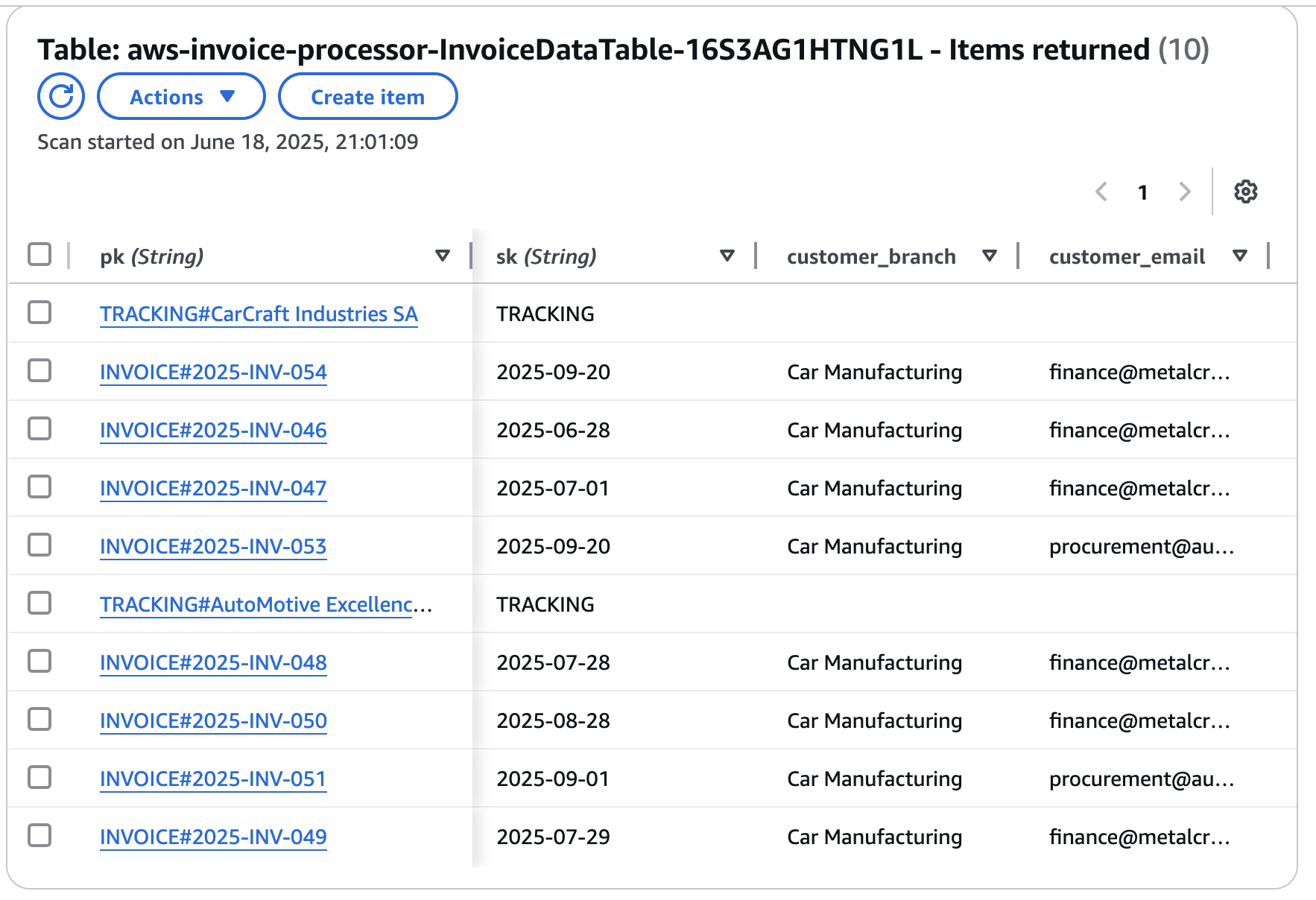Image resolution: width=1316 pixels, height=900 pixels.
Task: Expand the Actions dropdown
Action: pos(181,97)
